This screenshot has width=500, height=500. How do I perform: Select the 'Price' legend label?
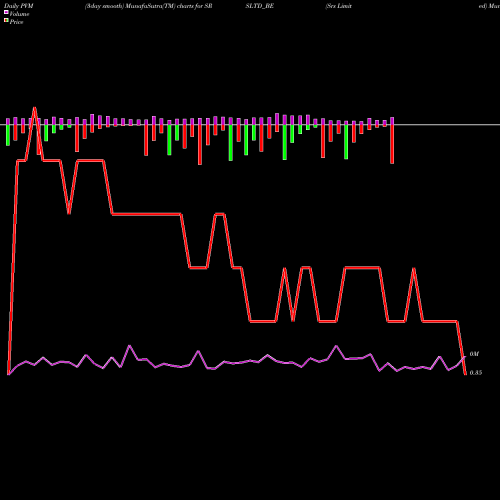pos(16,22)
